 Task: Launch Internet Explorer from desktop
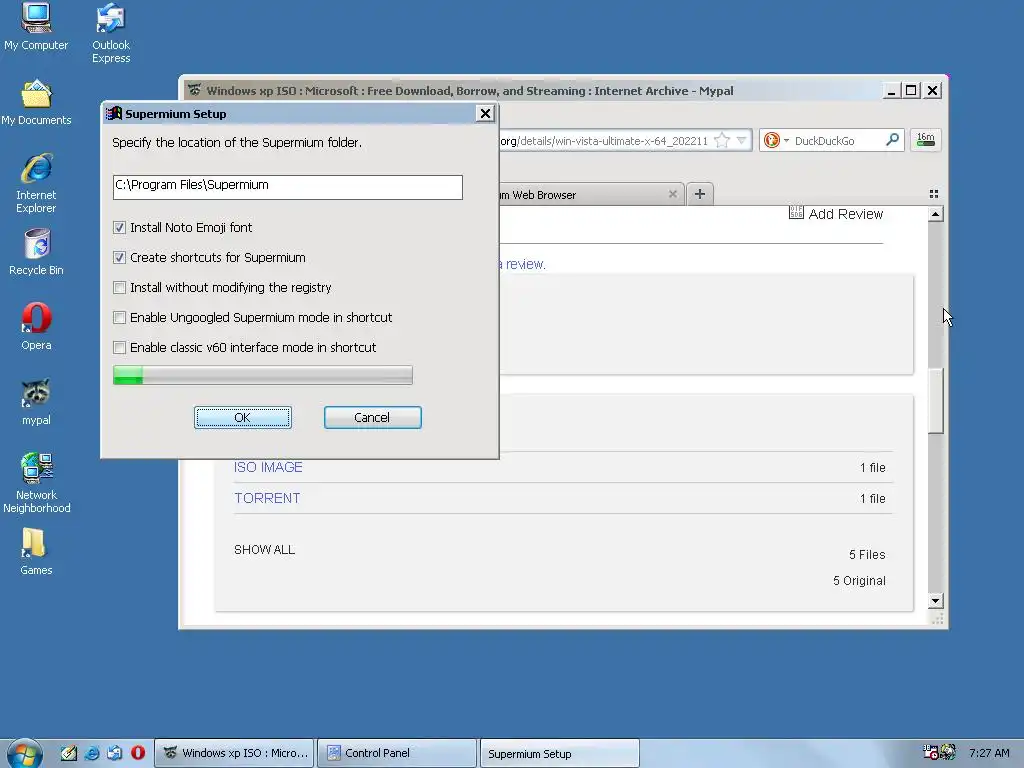click(36, 183)
